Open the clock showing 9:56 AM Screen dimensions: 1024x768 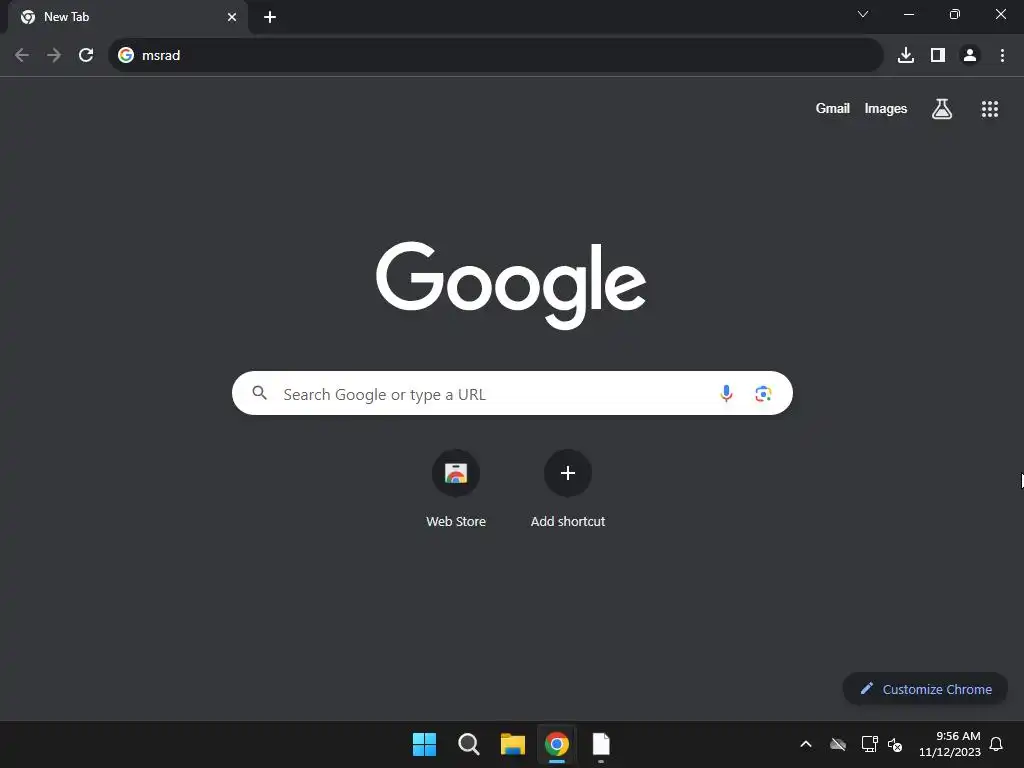(950, 744)
